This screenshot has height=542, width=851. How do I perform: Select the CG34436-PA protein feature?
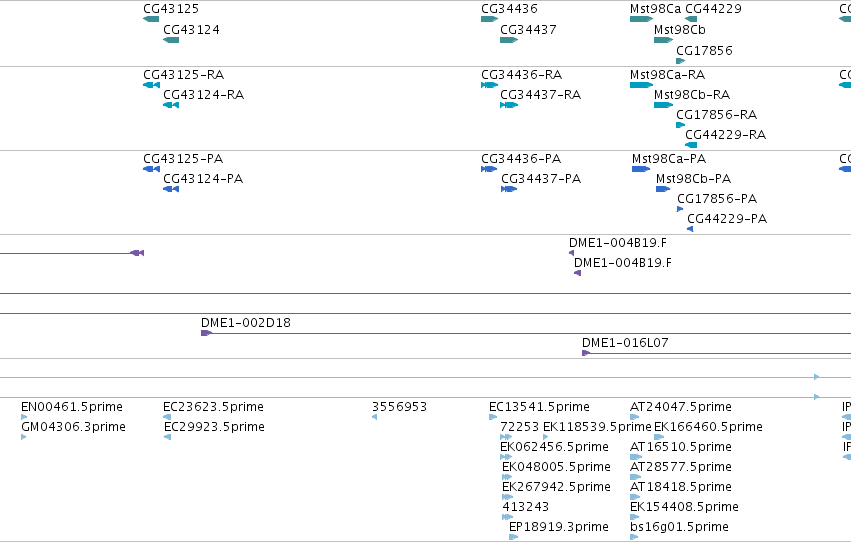tap(489, 169)
